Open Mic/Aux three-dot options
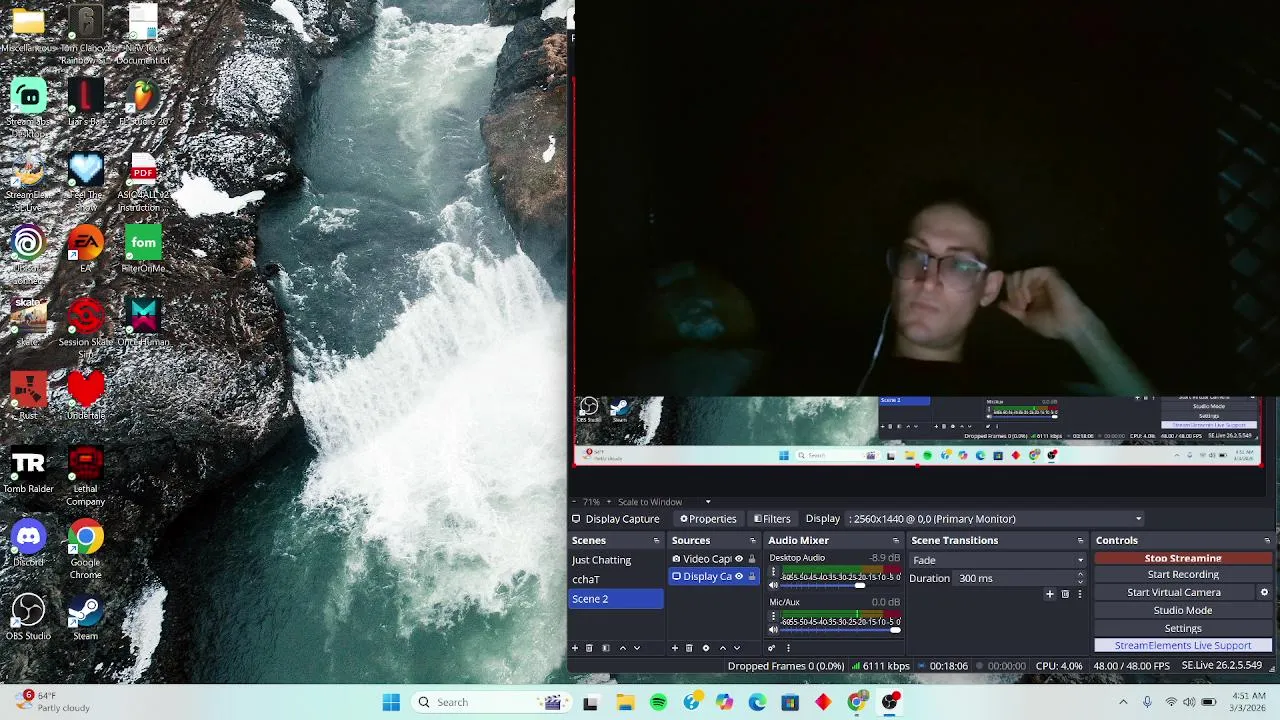Screen dimensions: 1280x720 tap(773, 617)
